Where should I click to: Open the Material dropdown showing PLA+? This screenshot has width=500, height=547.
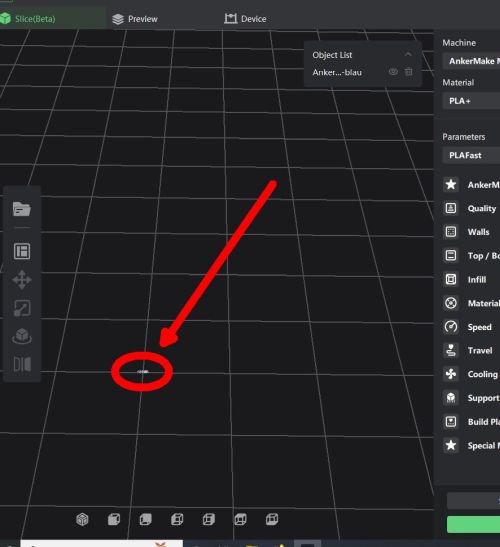(x=471, y=101)
